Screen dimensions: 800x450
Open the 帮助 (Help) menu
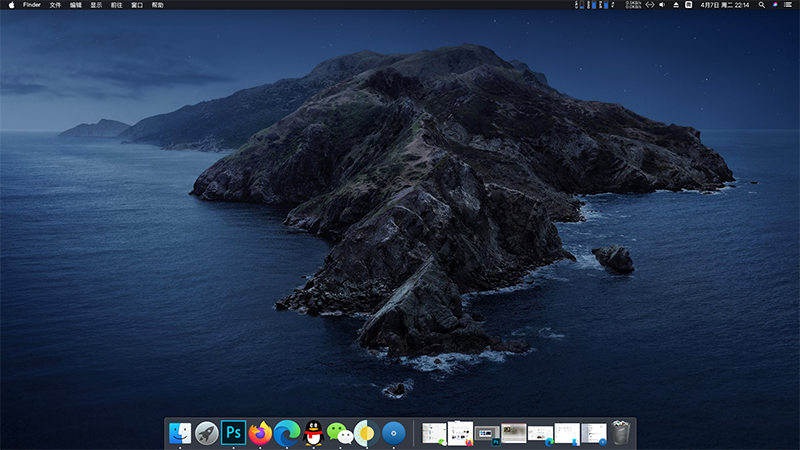tap(157, 5)
